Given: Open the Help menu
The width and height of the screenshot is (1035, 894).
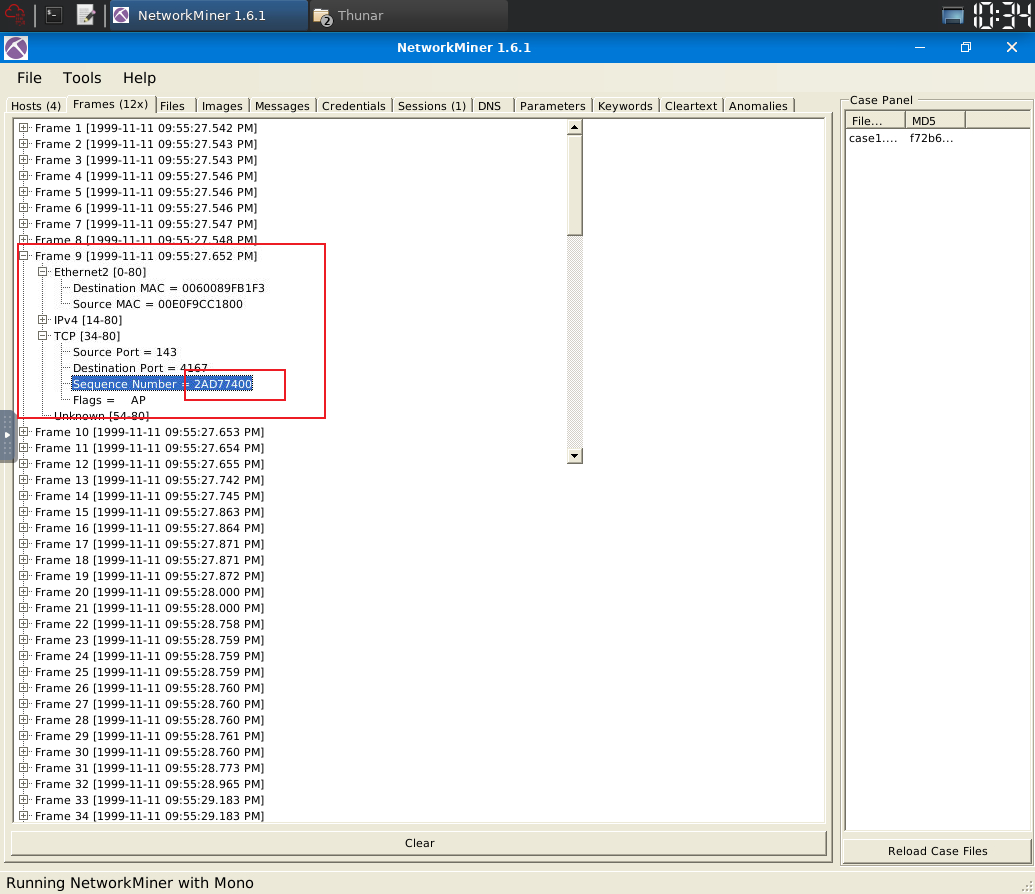Looking at the screenshot, I should point(139,78).
